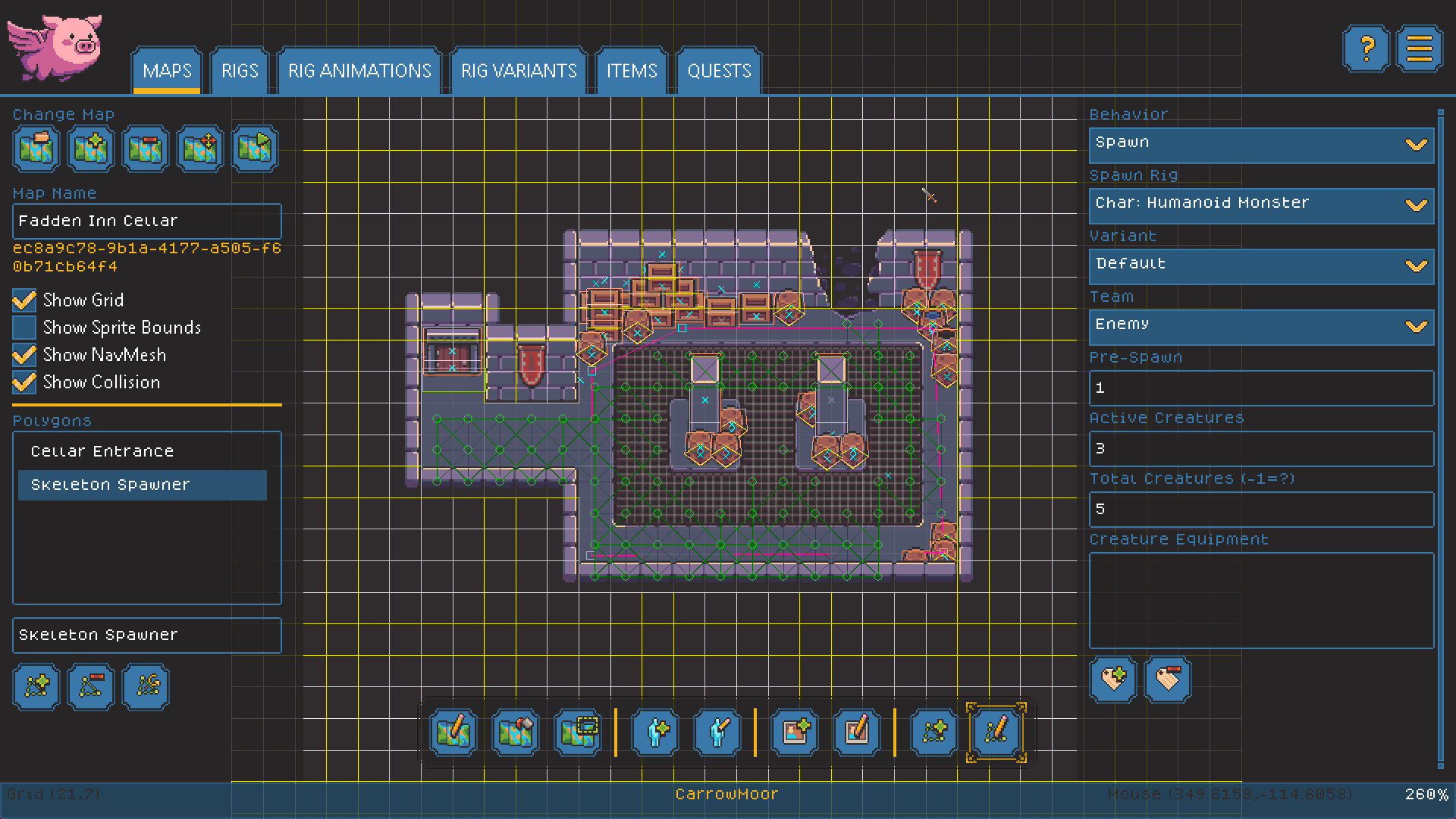Toggle Show Grid checkbox
Screen dimensions: 1456x819
[x=24, y=300]
